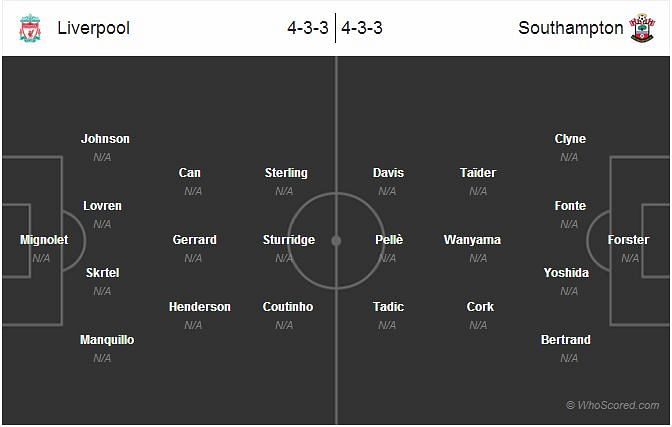Select Tadic on Southampton's side
This screenshot has width=672, height=427.
(x=388, y=307)
